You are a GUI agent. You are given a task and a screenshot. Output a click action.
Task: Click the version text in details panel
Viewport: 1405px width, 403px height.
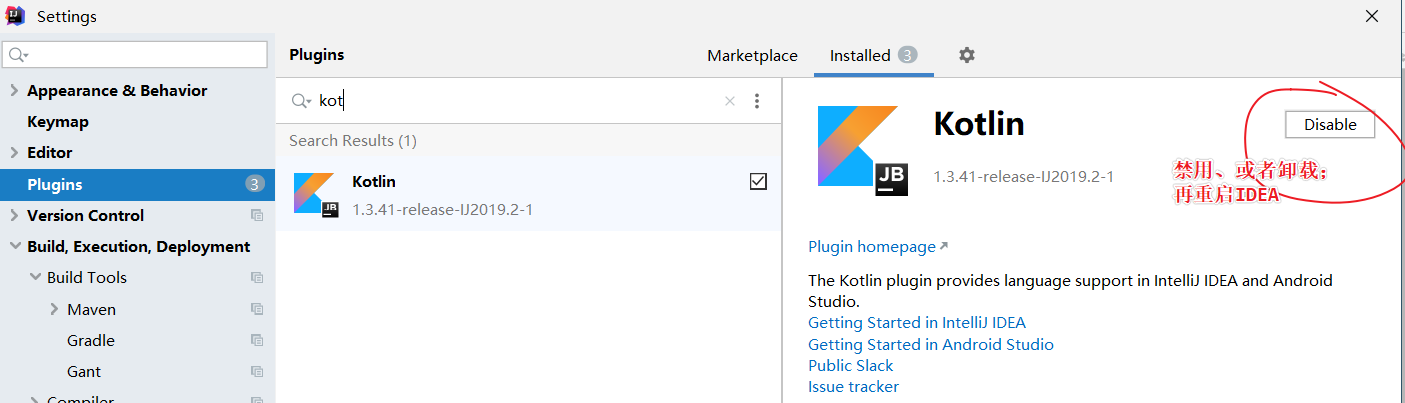coord(1023,177)
